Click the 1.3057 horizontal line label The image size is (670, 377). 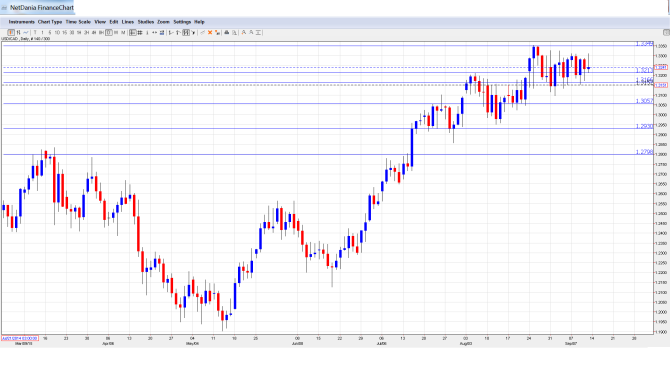(x=644, y=101)
